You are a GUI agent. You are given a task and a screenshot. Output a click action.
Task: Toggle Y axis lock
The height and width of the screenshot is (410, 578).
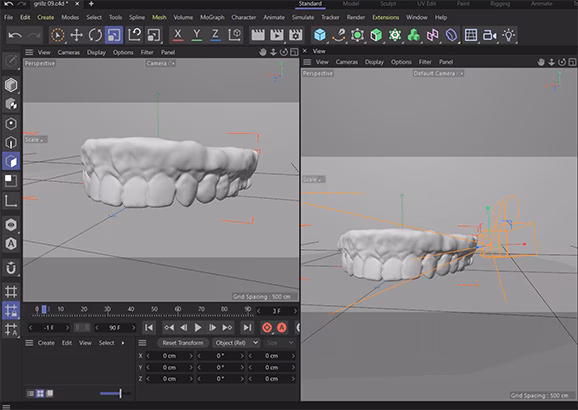tap(197, 35)
